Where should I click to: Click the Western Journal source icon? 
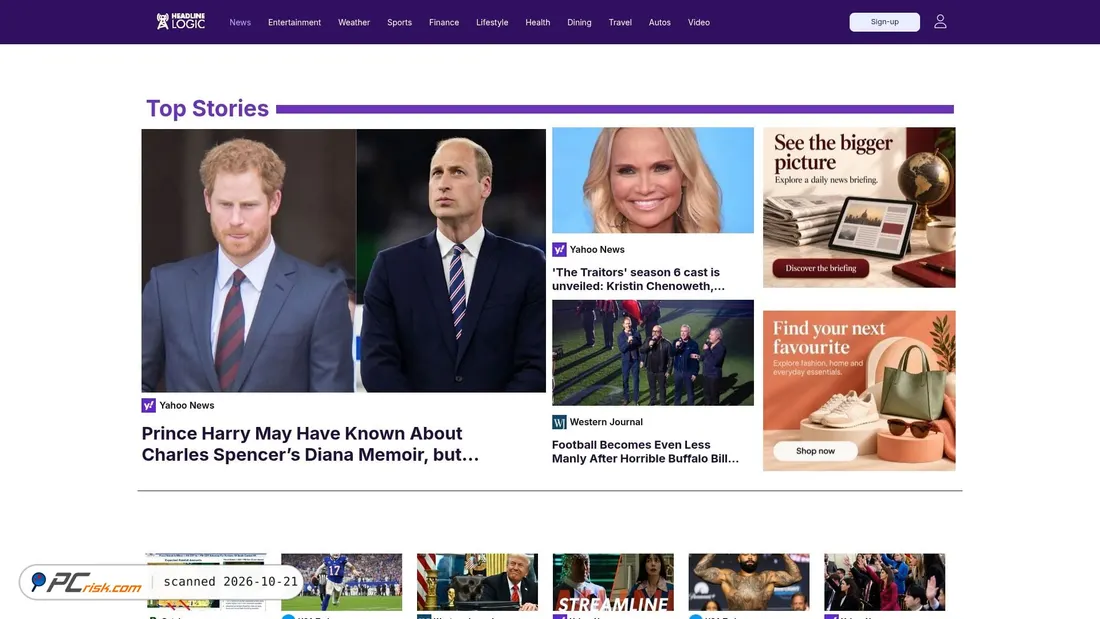point(559,422)
